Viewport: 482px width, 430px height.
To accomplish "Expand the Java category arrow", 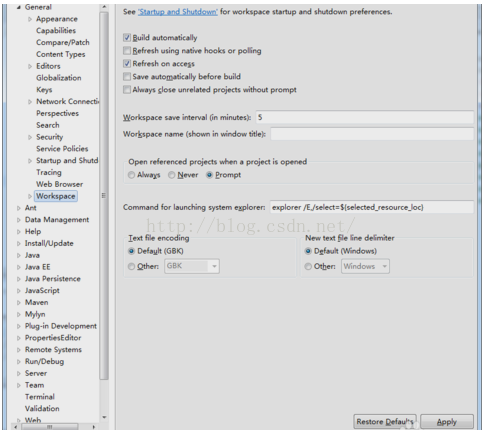I will click(19, 255).
